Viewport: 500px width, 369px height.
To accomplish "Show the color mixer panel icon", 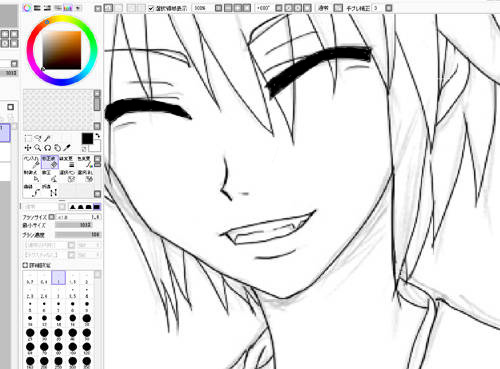I will (58, 8).
